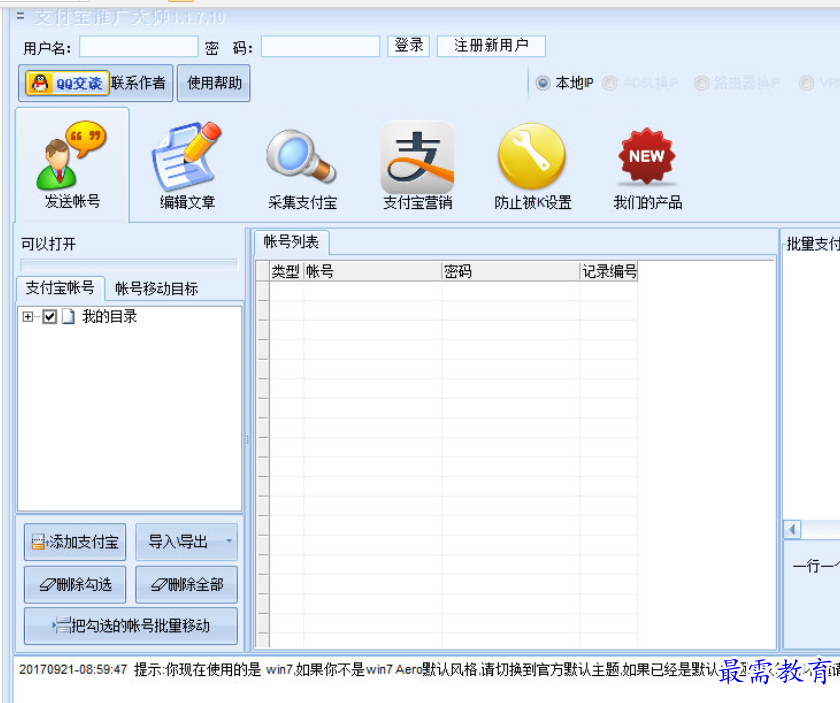Open the 编辑文章 edit article tool
This screenshot has height=703, width=840.
coord(187,166)
